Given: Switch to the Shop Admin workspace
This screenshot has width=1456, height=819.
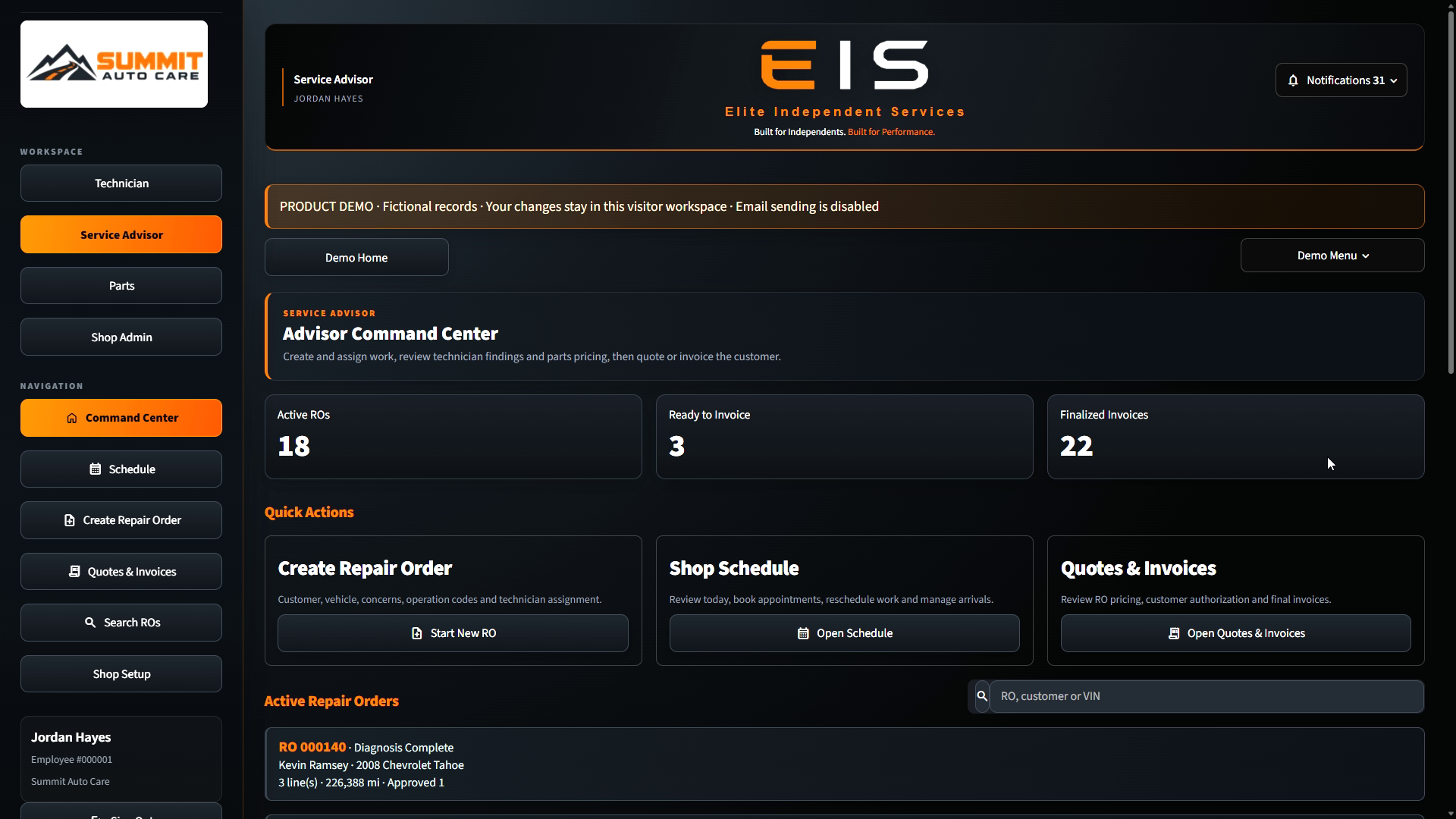Looking at the screenshot, I should coord(121,337).
